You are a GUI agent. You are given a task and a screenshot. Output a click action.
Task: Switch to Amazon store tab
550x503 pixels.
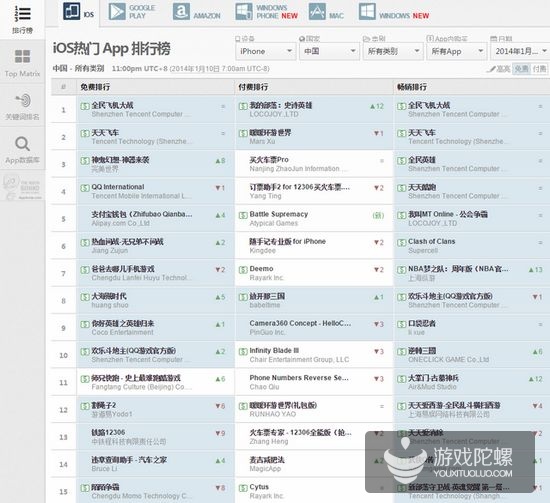click(x=197, y=12)
